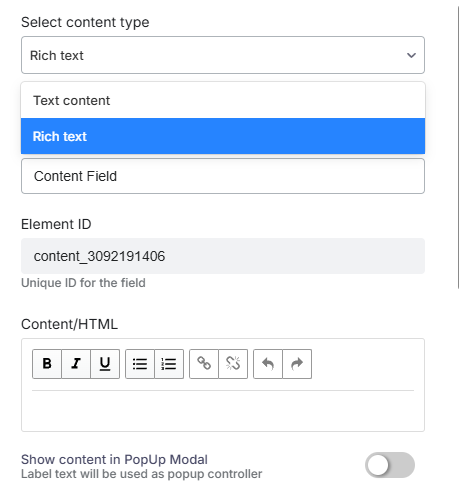Viewport: 459px width, 498px height.
Task: Click the Element ID field content_3092191406
Action: pos(223,256)
